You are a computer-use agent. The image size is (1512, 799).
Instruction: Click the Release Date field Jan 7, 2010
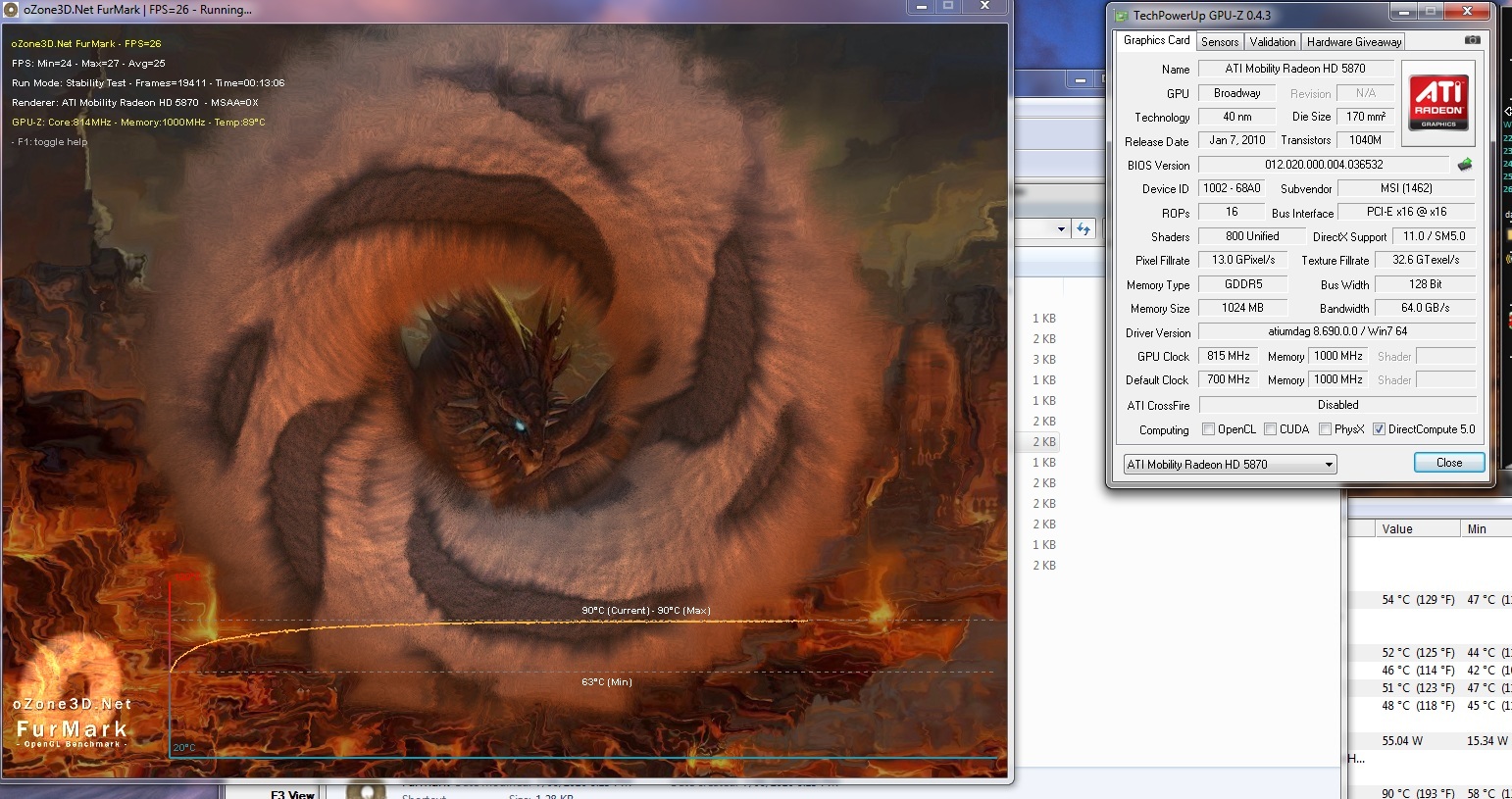point(1236,140)
